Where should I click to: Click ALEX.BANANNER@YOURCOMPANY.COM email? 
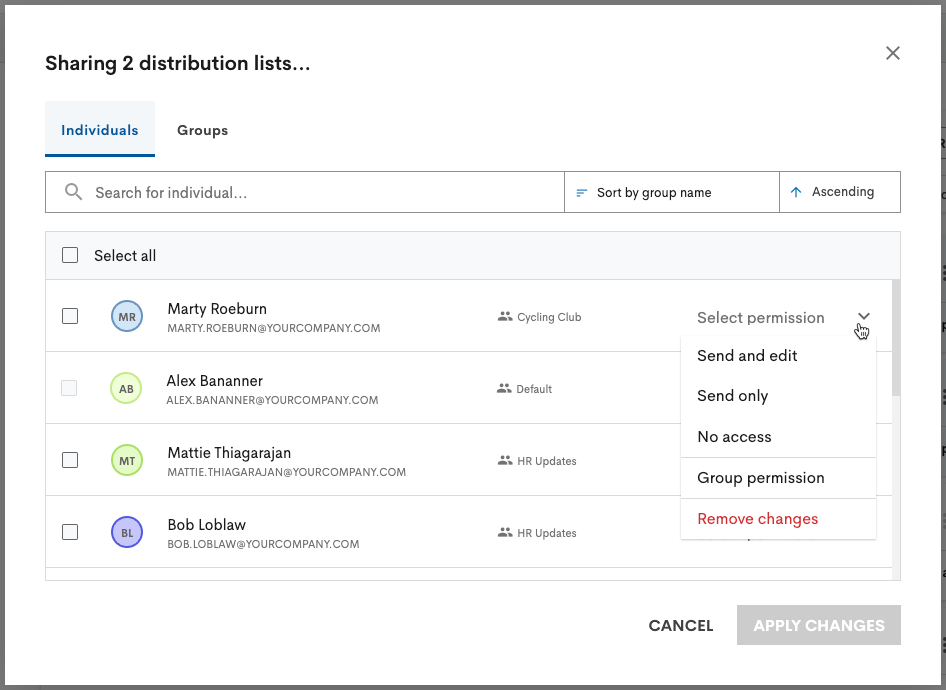click(x=272, y=400)
